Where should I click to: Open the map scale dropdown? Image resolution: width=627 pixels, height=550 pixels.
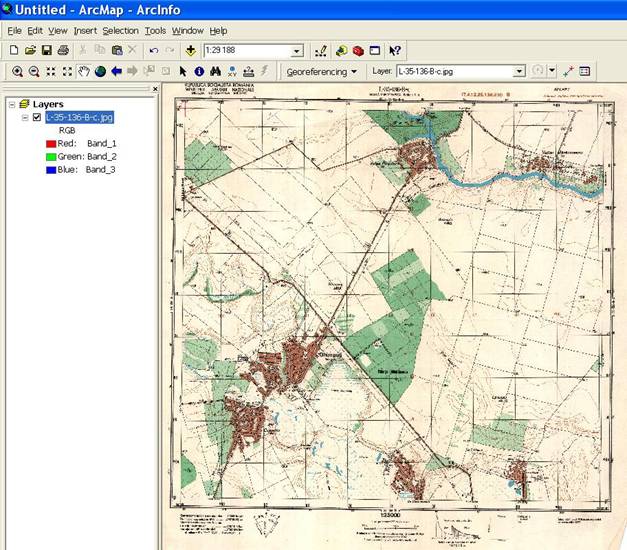[x=297, y=51]
